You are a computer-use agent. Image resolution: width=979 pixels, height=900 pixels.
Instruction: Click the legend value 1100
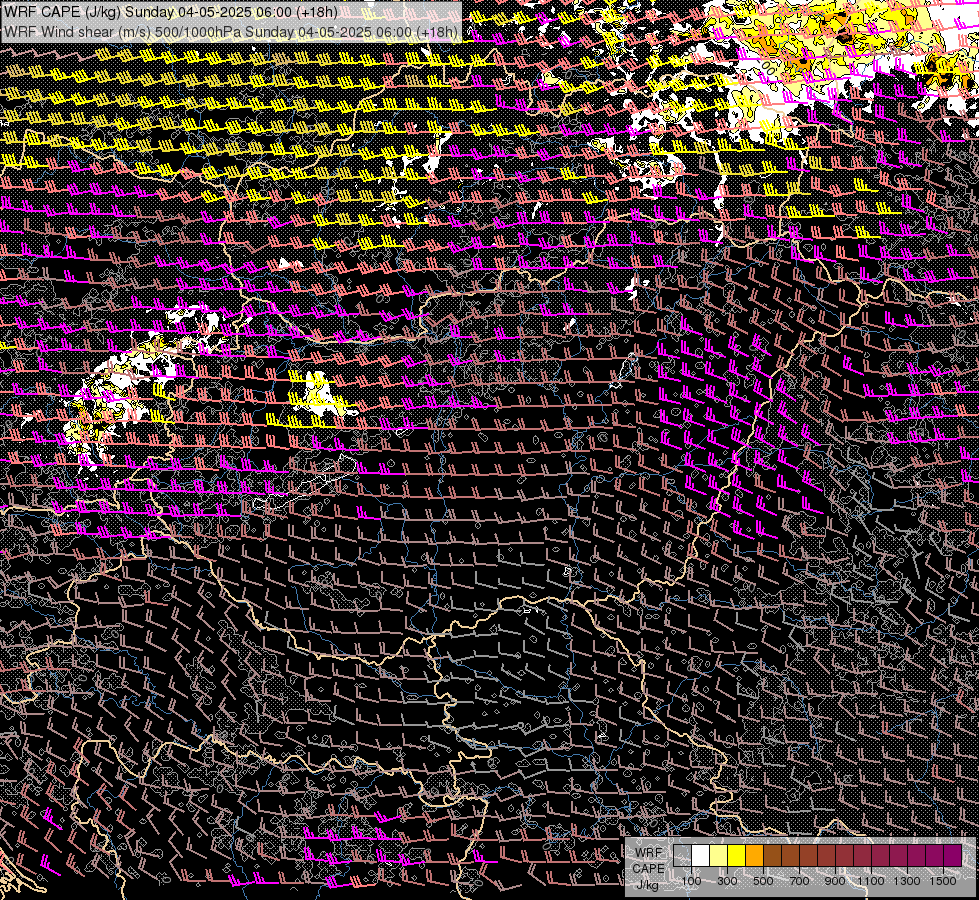coord(870,881)
